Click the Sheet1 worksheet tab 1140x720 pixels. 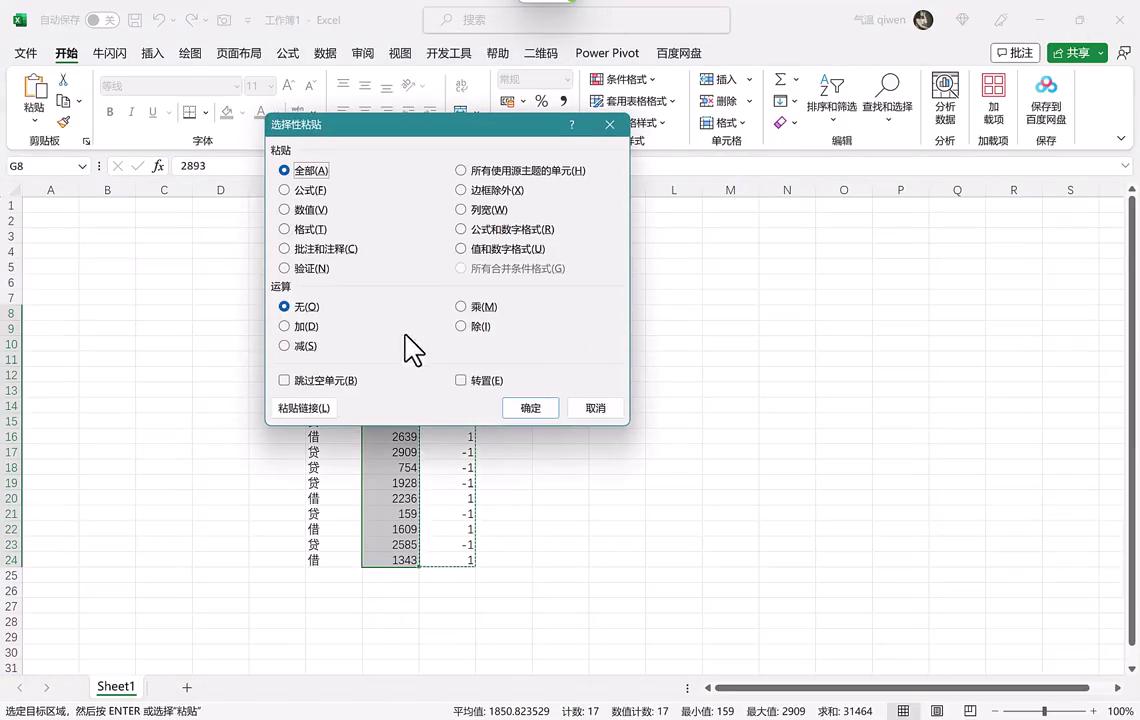(x=115, y=686)
